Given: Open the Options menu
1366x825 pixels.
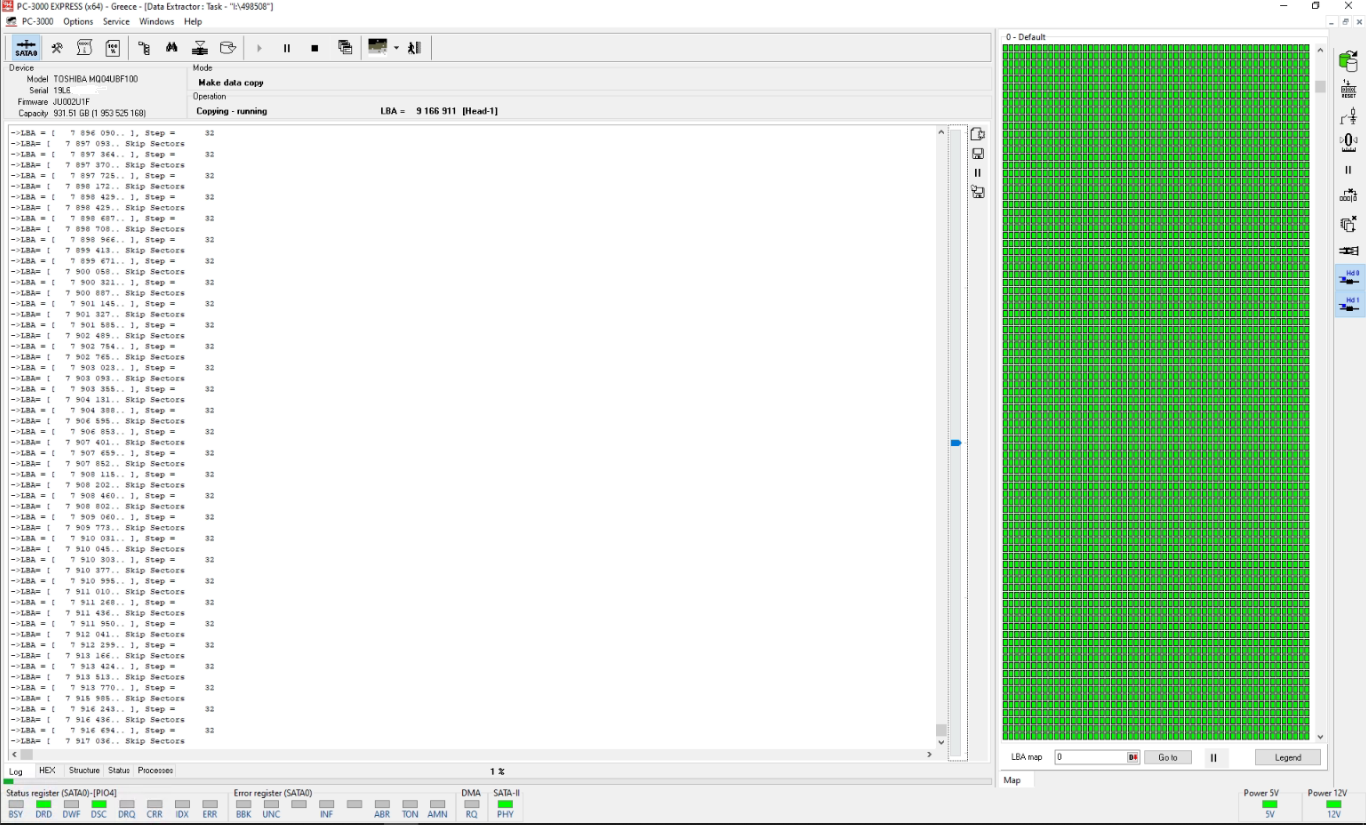Looking at the screenshot, I should 78,21.
